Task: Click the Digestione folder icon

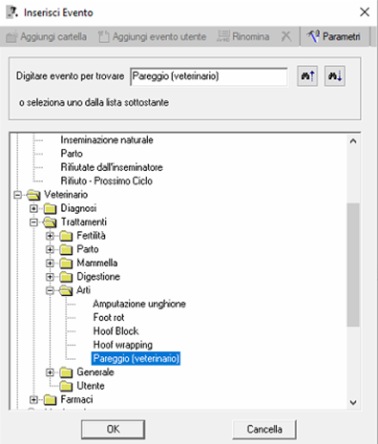Action: click(66, 277)
